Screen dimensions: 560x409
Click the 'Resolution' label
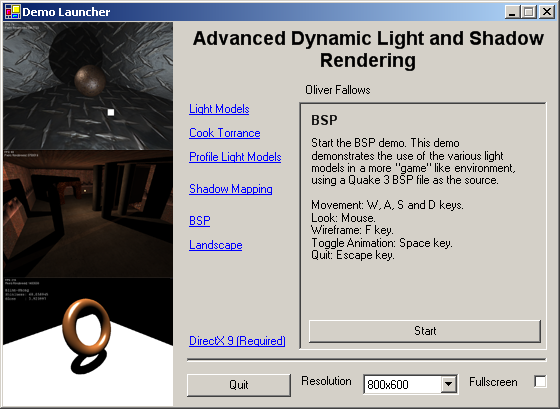[x=326, y=381]
